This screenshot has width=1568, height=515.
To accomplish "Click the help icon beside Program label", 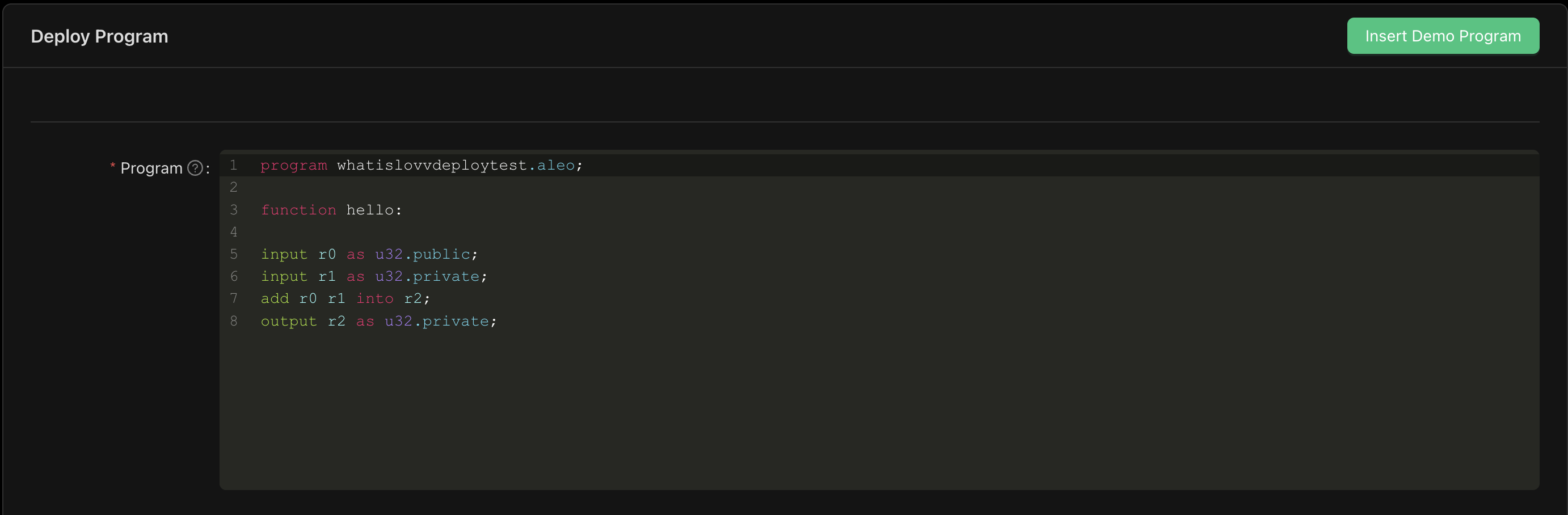I will [195, 168].
